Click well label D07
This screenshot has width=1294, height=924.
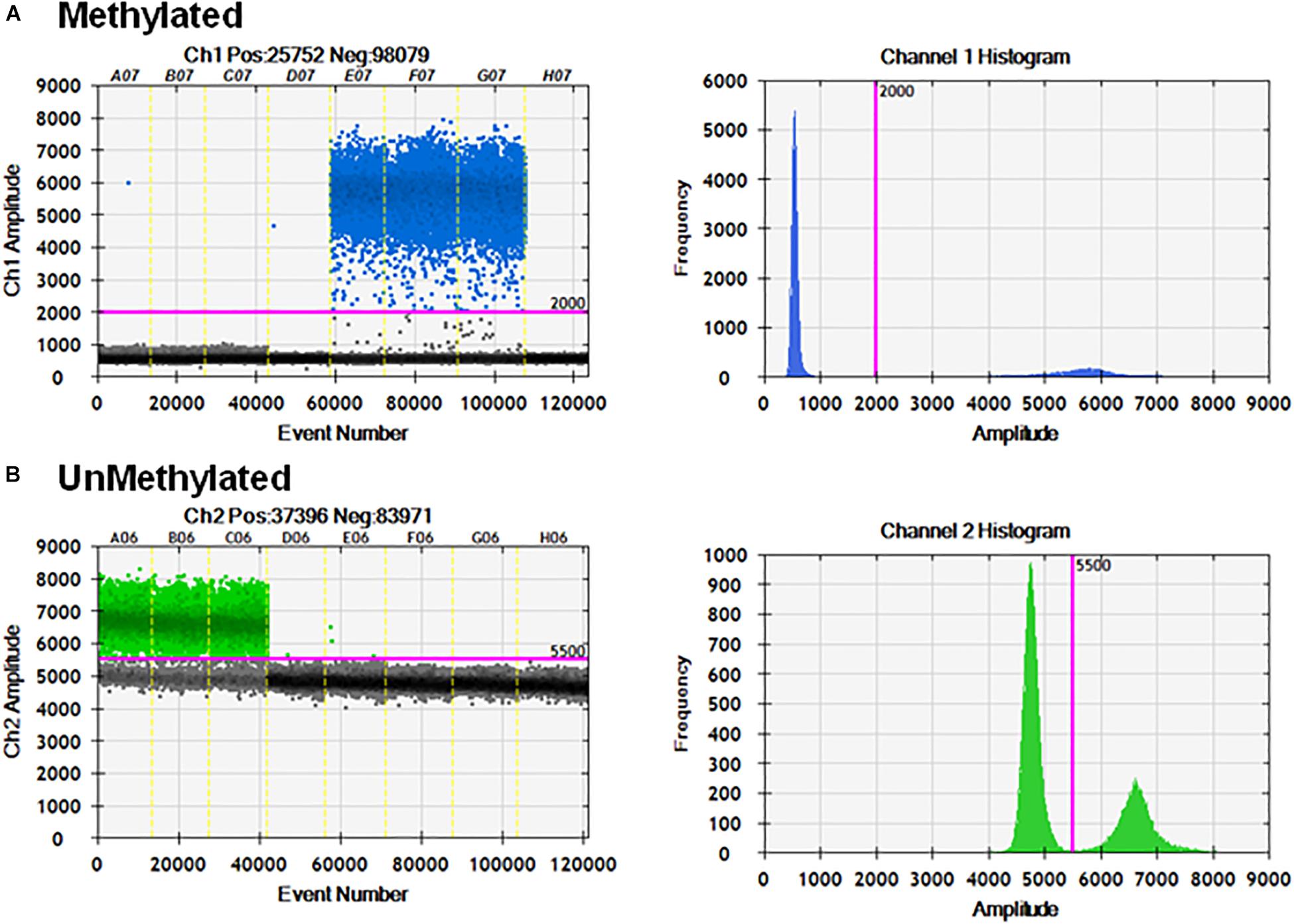pos(300,76)
